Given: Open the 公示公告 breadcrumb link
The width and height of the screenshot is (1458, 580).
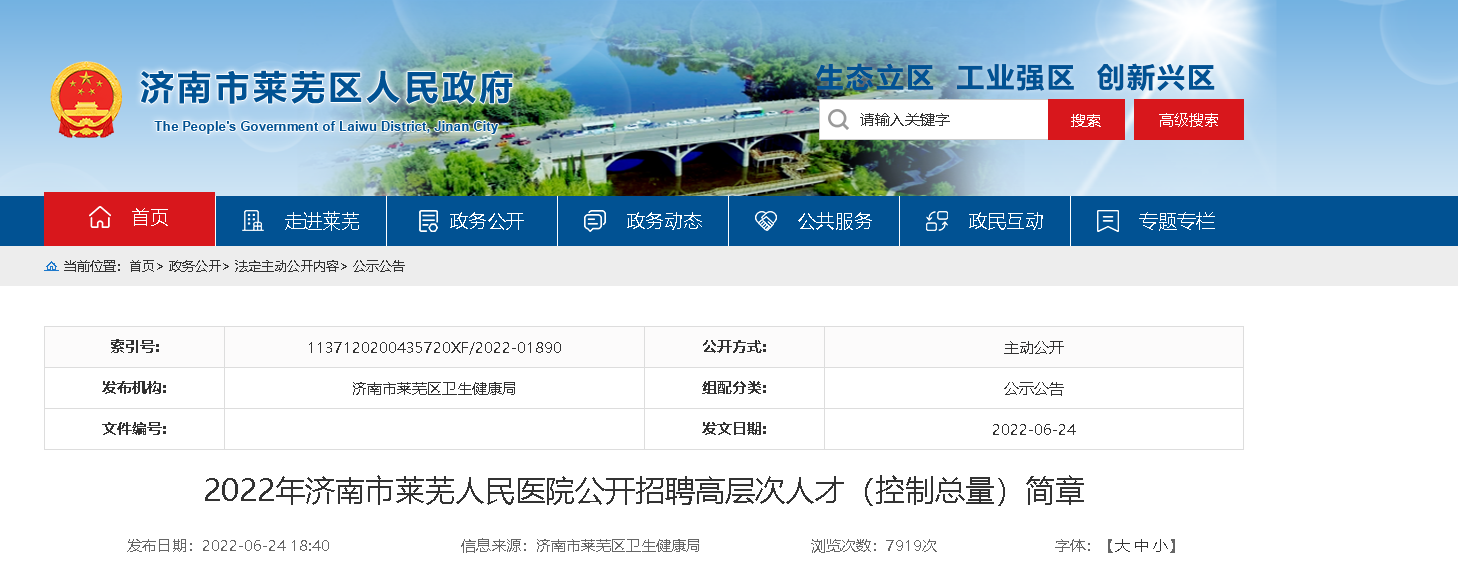Looking at the screenshot, I should (379, 267).
